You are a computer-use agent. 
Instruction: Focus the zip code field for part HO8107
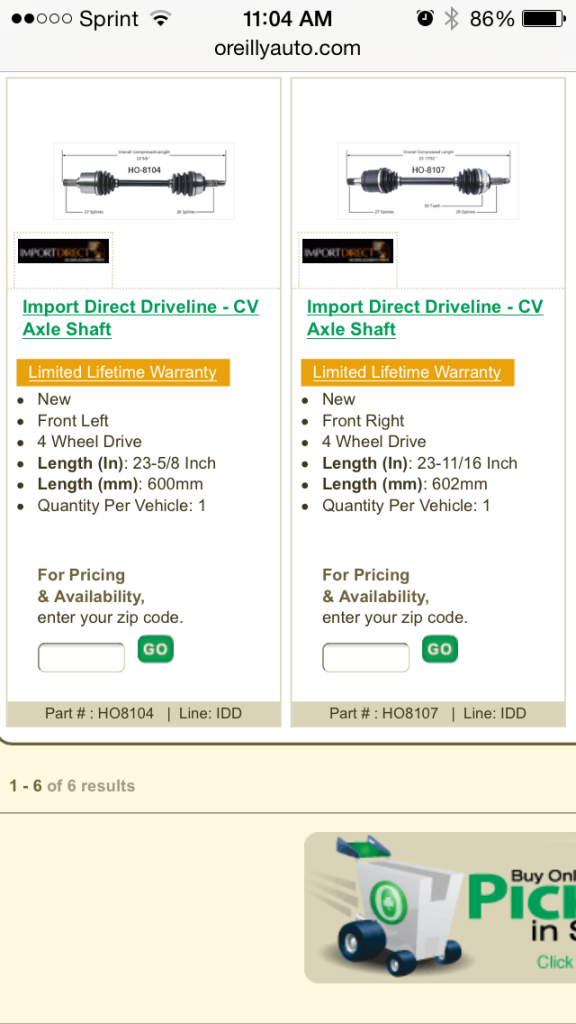point(366,657)
